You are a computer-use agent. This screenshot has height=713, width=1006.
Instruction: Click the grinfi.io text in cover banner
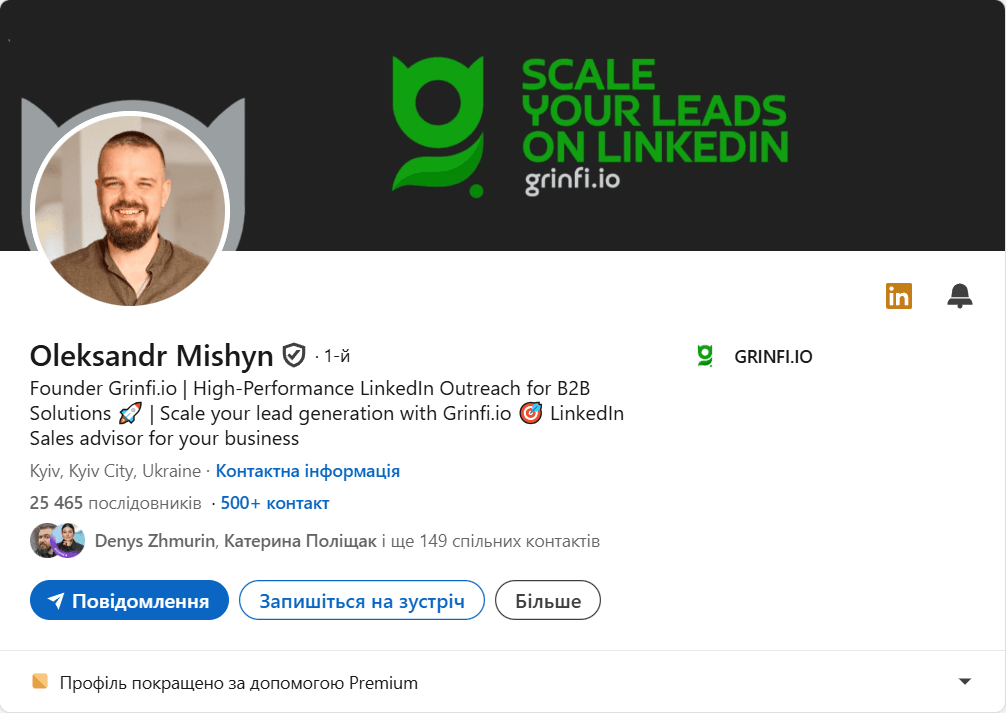[572, 180]
